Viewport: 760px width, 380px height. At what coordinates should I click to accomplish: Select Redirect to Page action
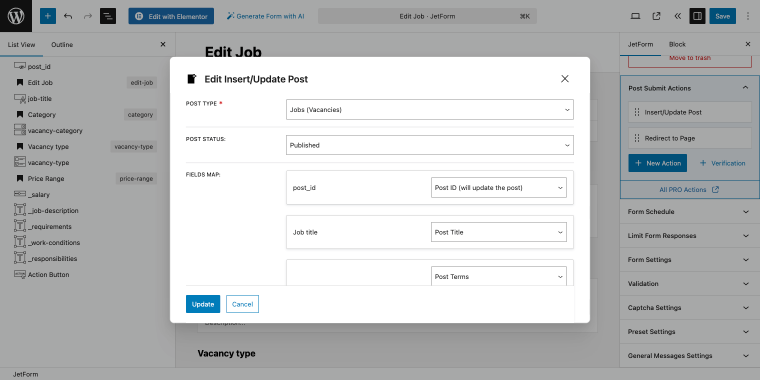[690, 138]
